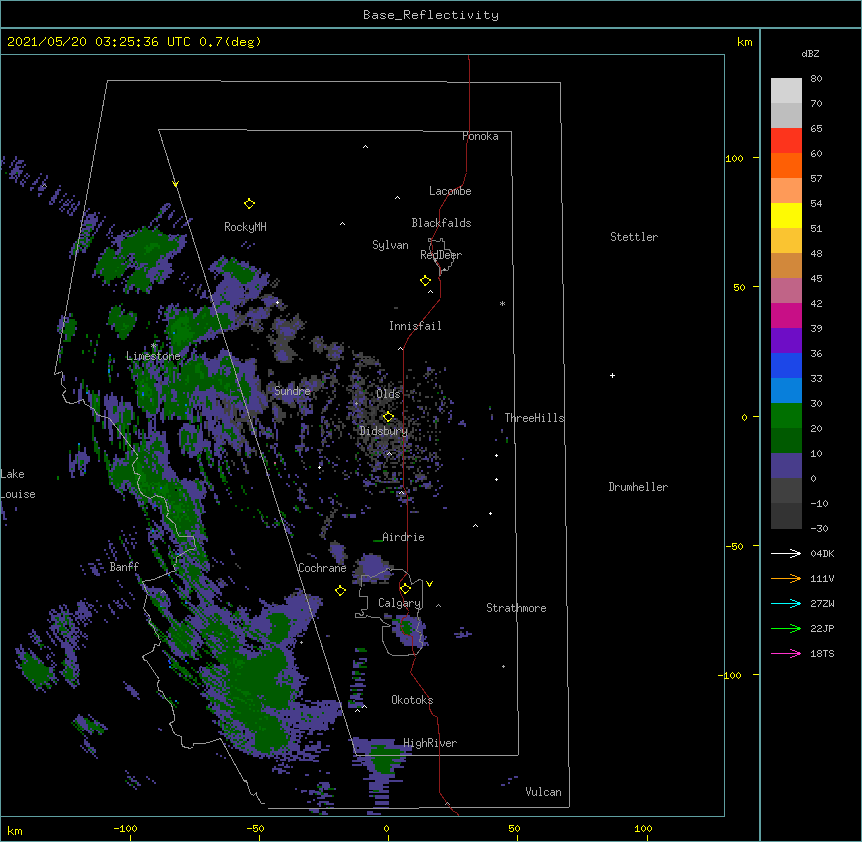The width and height of the screenshot is (862, 842).
Task: Click the yellow diamond marker above Calgary label
Action: tap(405, 589)
